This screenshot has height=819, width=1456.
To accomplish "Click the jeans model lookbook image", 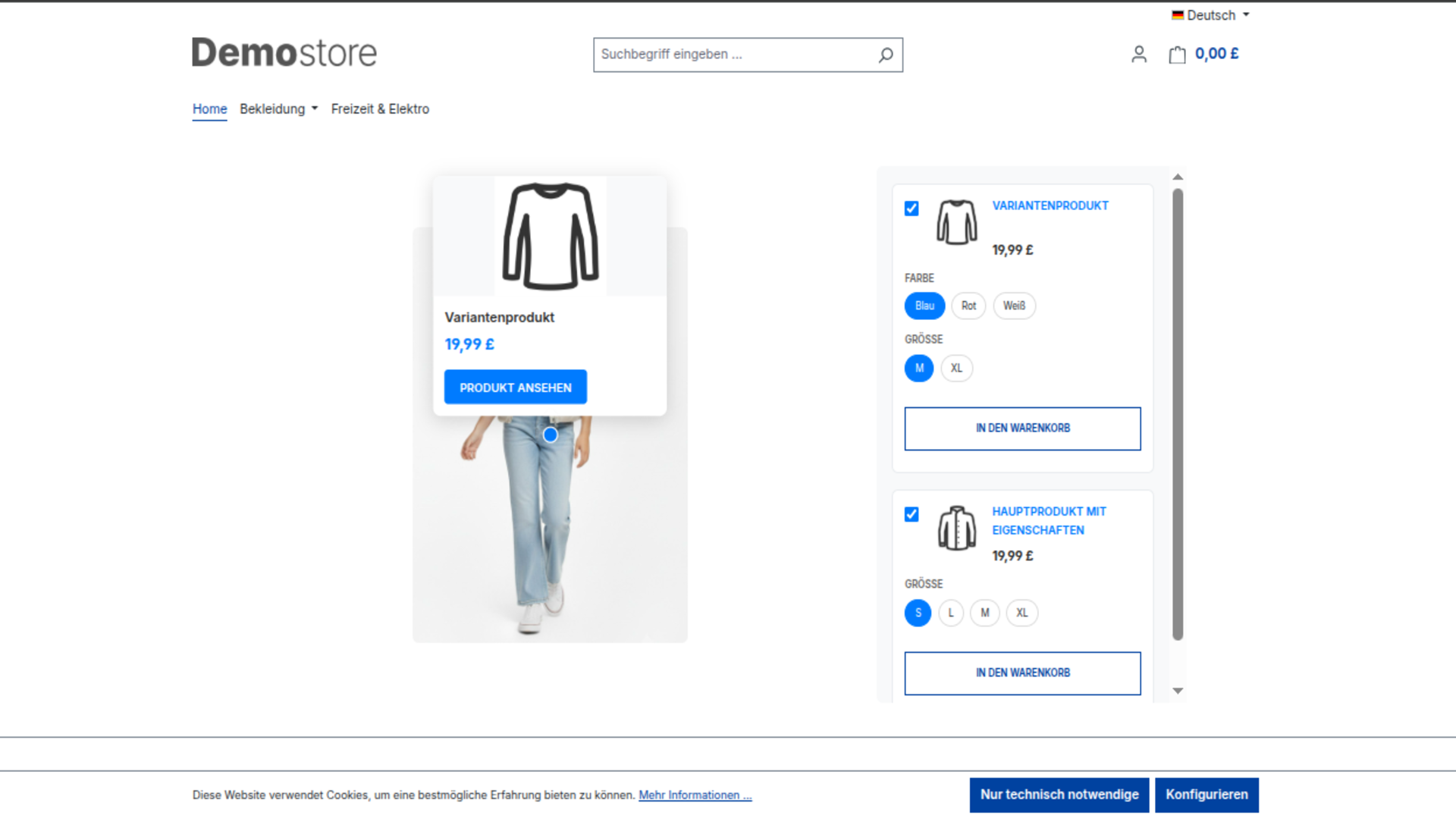I will tap(550, 531).
